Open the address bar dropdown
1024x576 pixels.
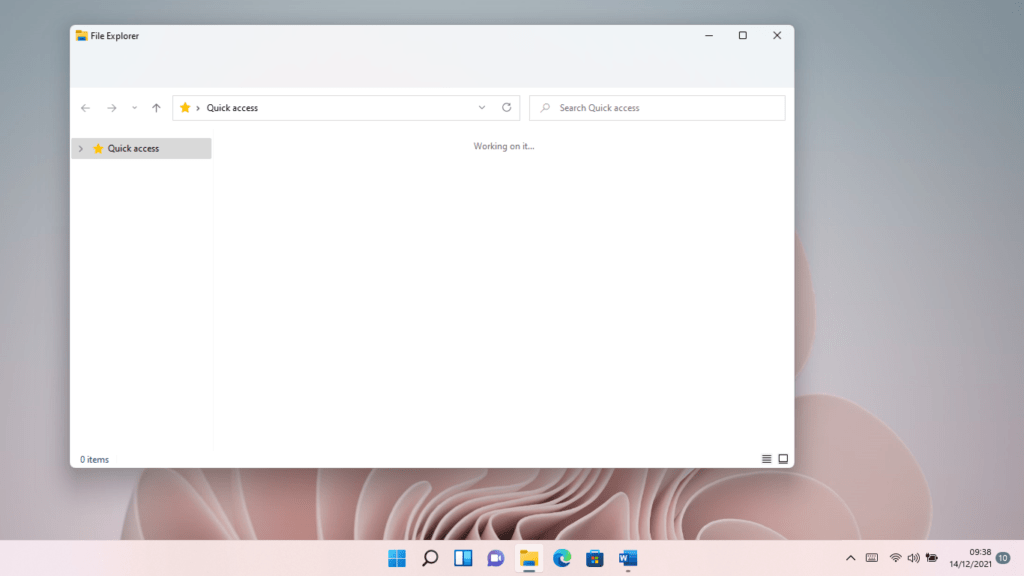pos(482,107)
